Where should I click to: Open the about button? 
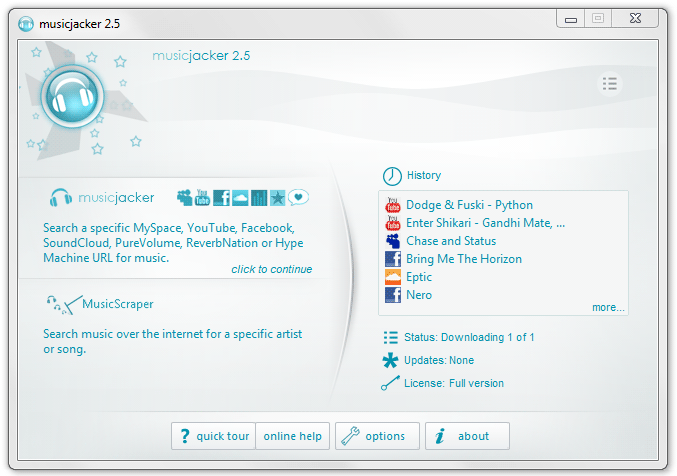coord(467,436)
